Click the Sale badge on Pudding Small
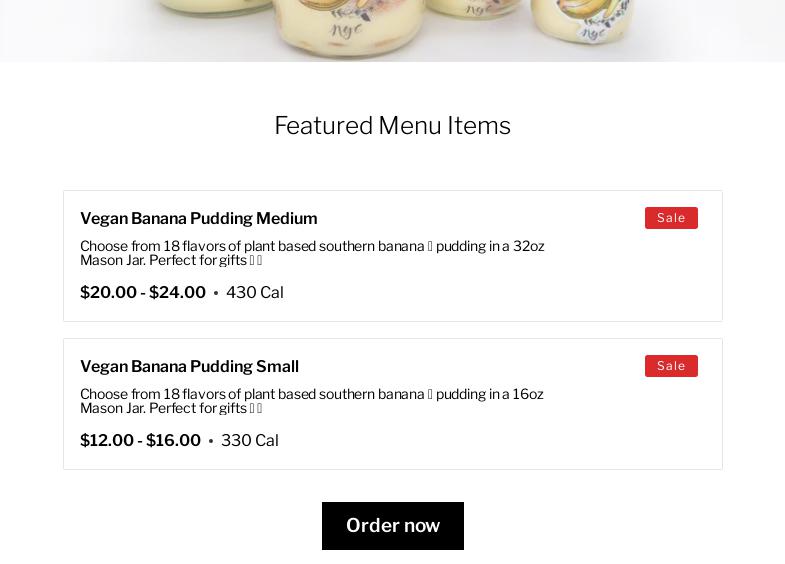This screenshot has width=785, height=564. click(671, 366)
